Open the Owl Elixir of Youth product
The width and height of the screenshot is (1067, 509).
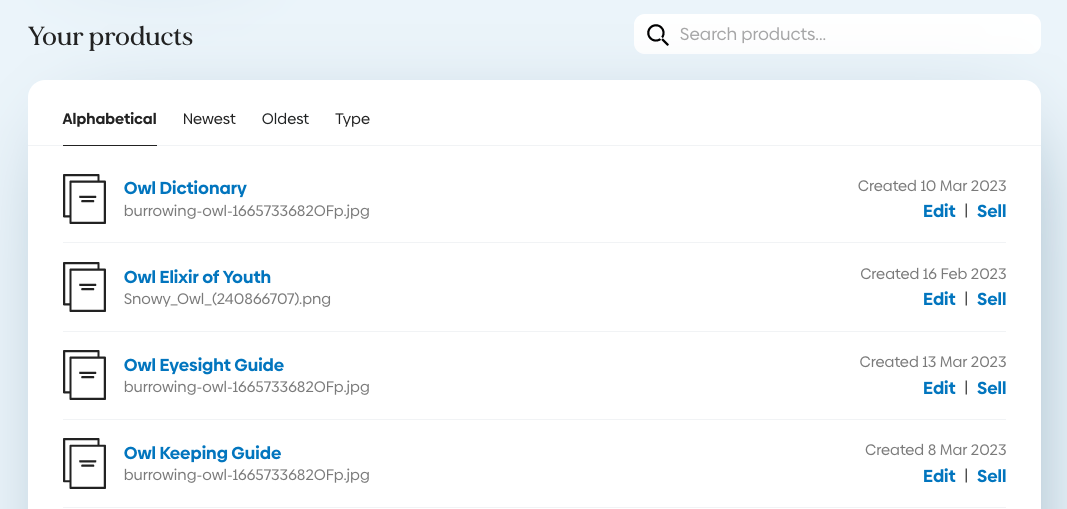pyautogui.click(x=197, y=277)
